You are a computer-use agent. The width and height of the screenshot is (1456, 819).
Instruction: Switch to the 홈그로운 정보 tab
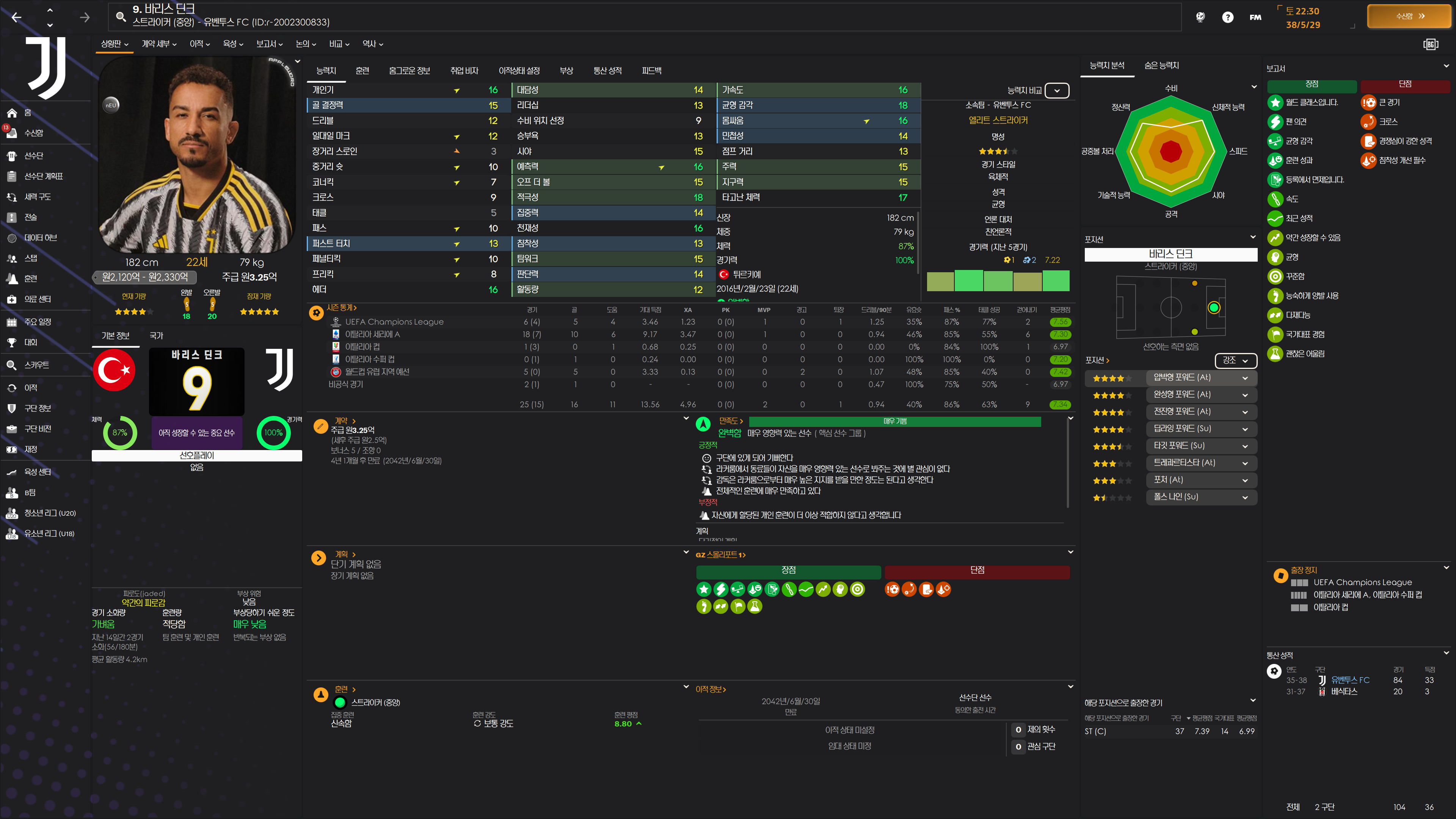coord(410,71)
